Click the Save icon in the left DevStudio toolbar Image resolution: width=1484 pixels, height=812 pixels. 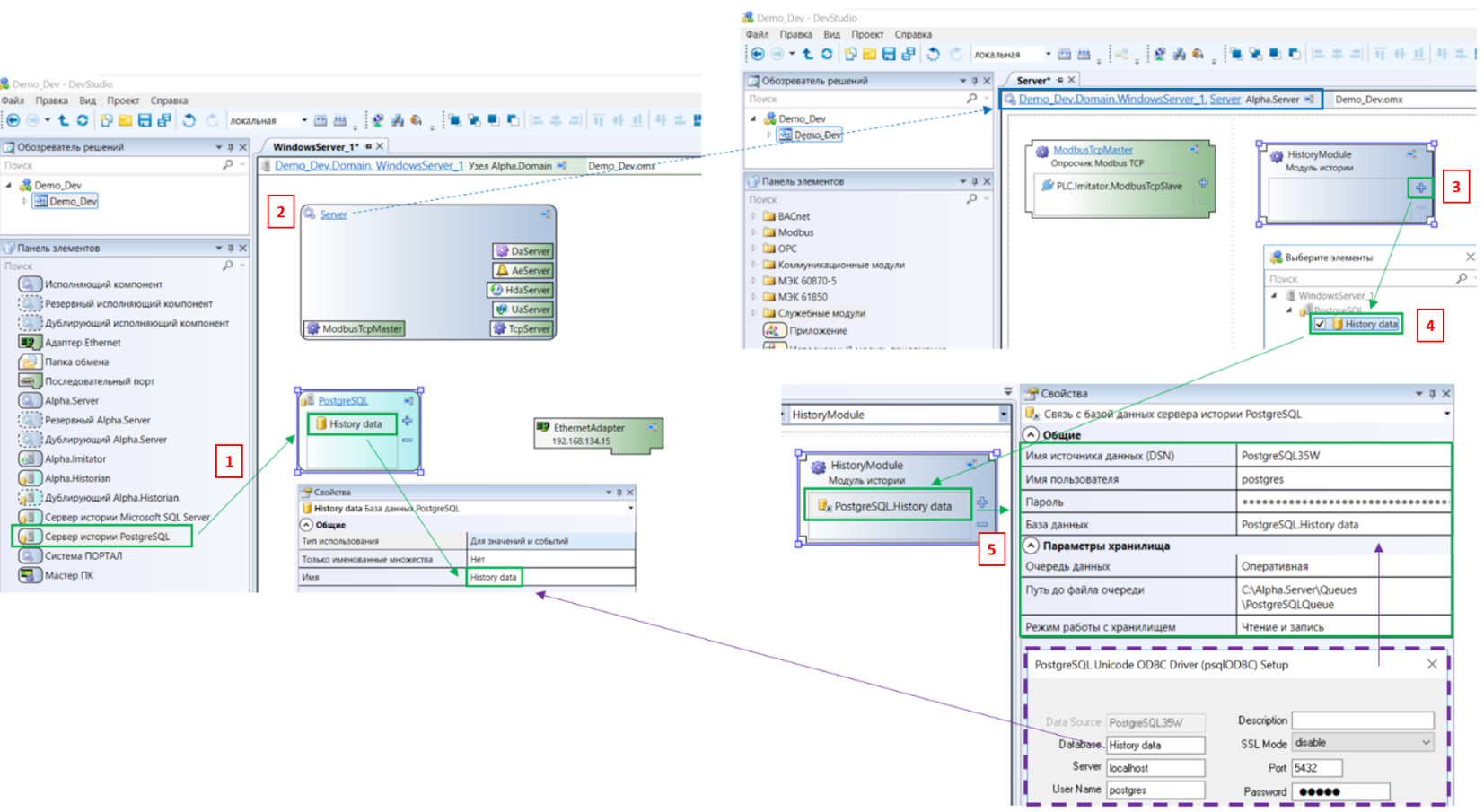145,120
